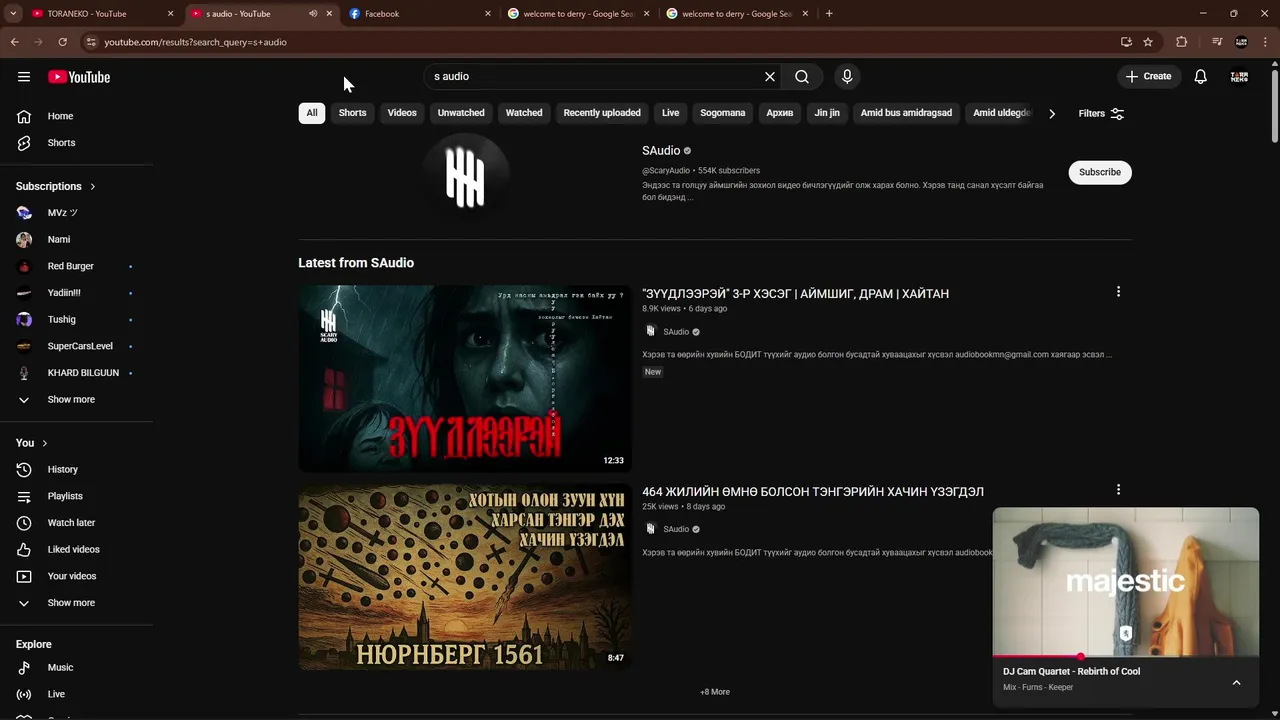
Task: Seek the miniplayer red progress bar
Action: click(1126, 657)
